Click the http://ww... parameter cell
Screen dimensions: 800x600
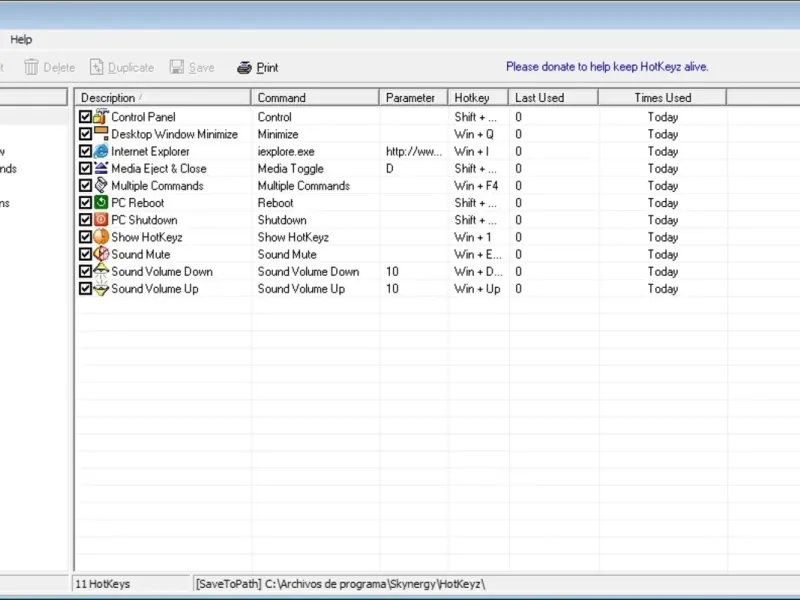[414, 152]
